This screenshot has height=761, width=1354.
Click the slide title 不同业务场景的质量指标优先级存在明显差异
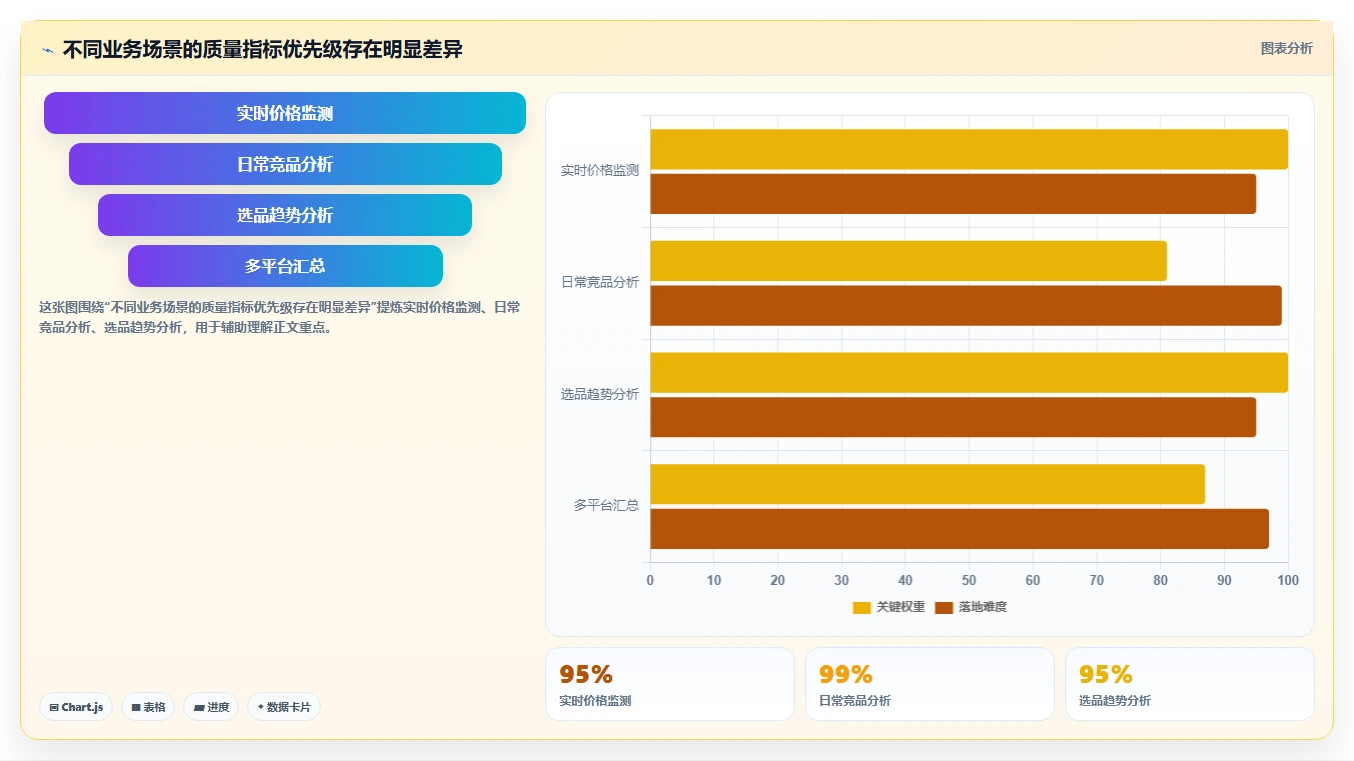[x=262, y=49]
